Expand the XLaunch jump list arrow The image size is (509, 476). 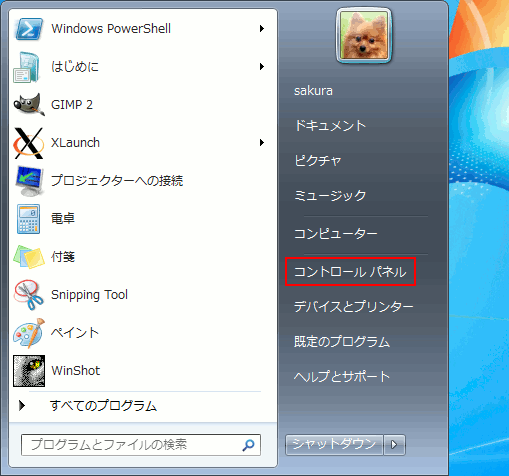coord(262,143)
